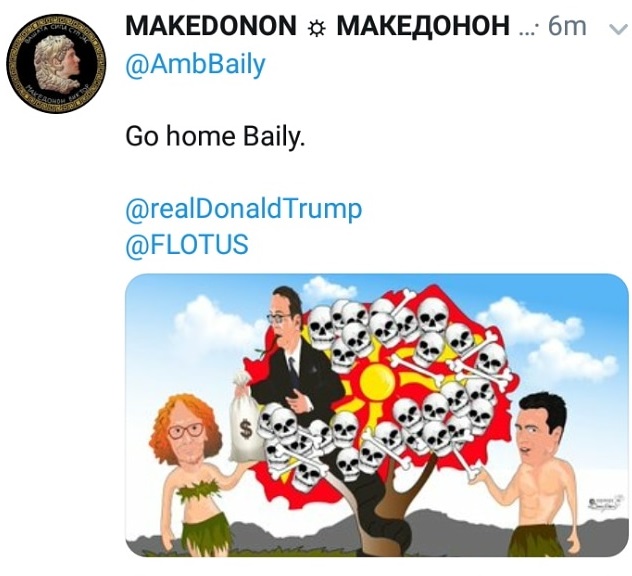Click the yellow sun emblem in cartoon
632x576 pixels.
click(x=377, y=383)
